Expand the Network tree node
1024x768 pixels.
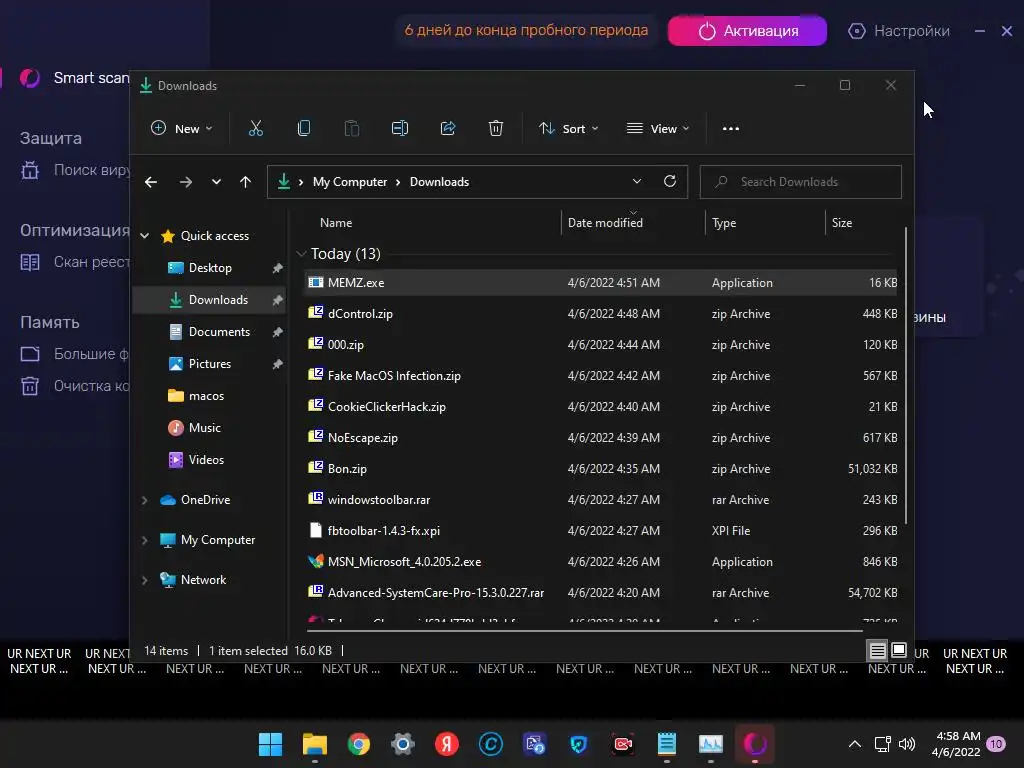pyautogui.click(x=145, y=580)
